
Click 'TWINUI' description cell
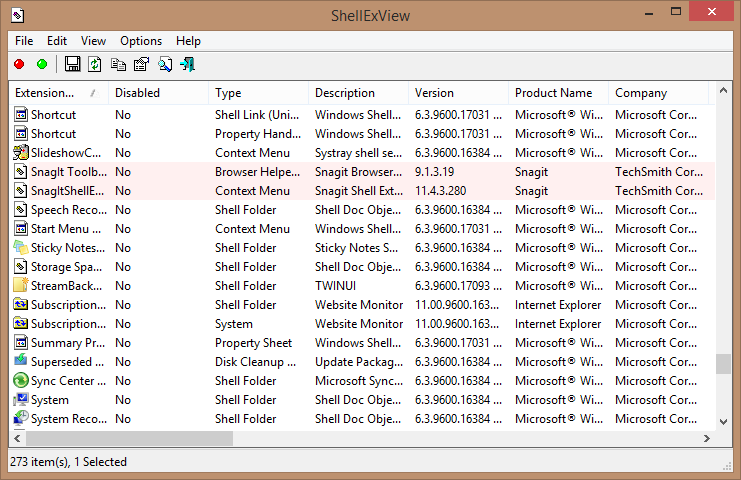click(336, 286)
